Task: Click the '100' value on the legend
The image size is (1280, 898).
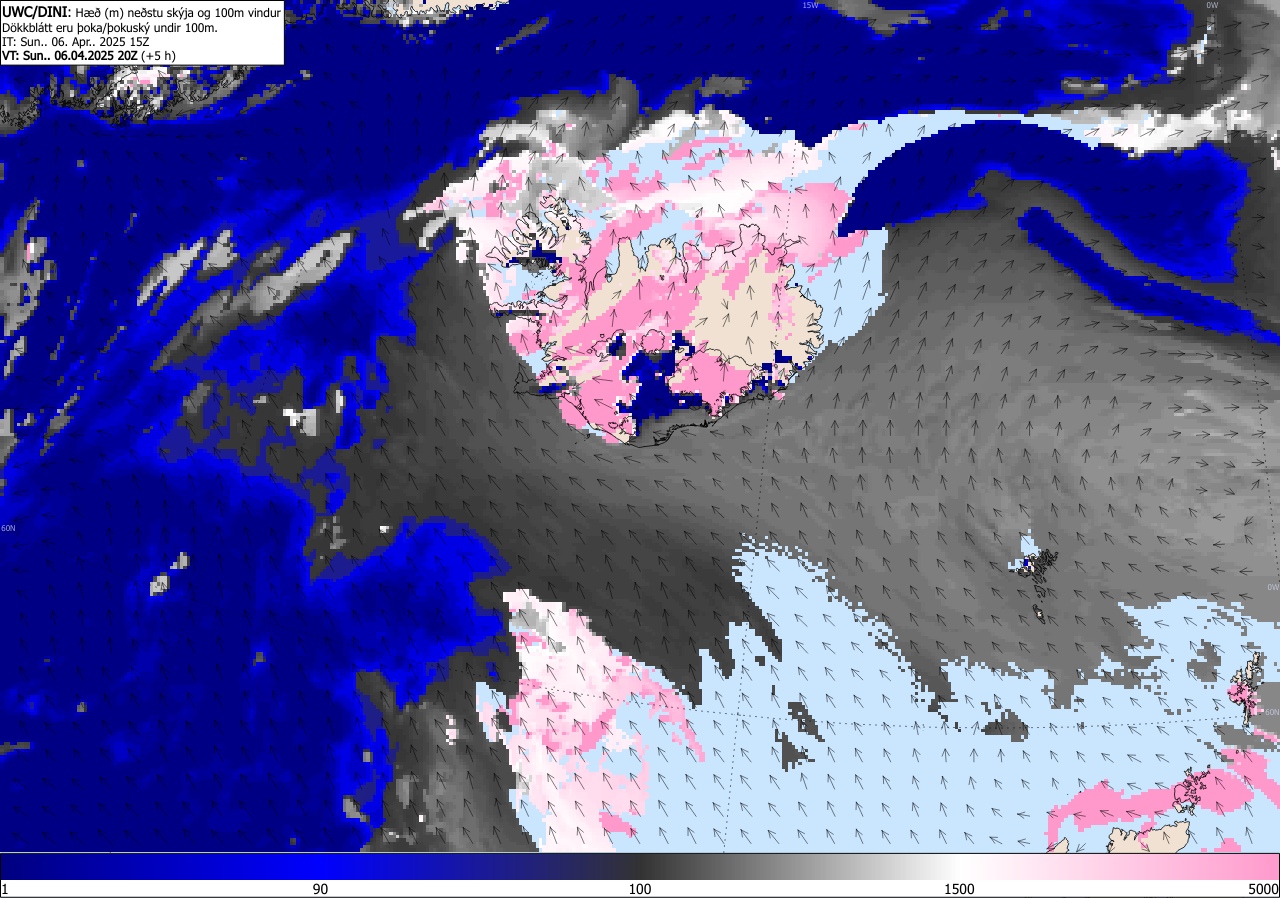Action: pos(640,889)
